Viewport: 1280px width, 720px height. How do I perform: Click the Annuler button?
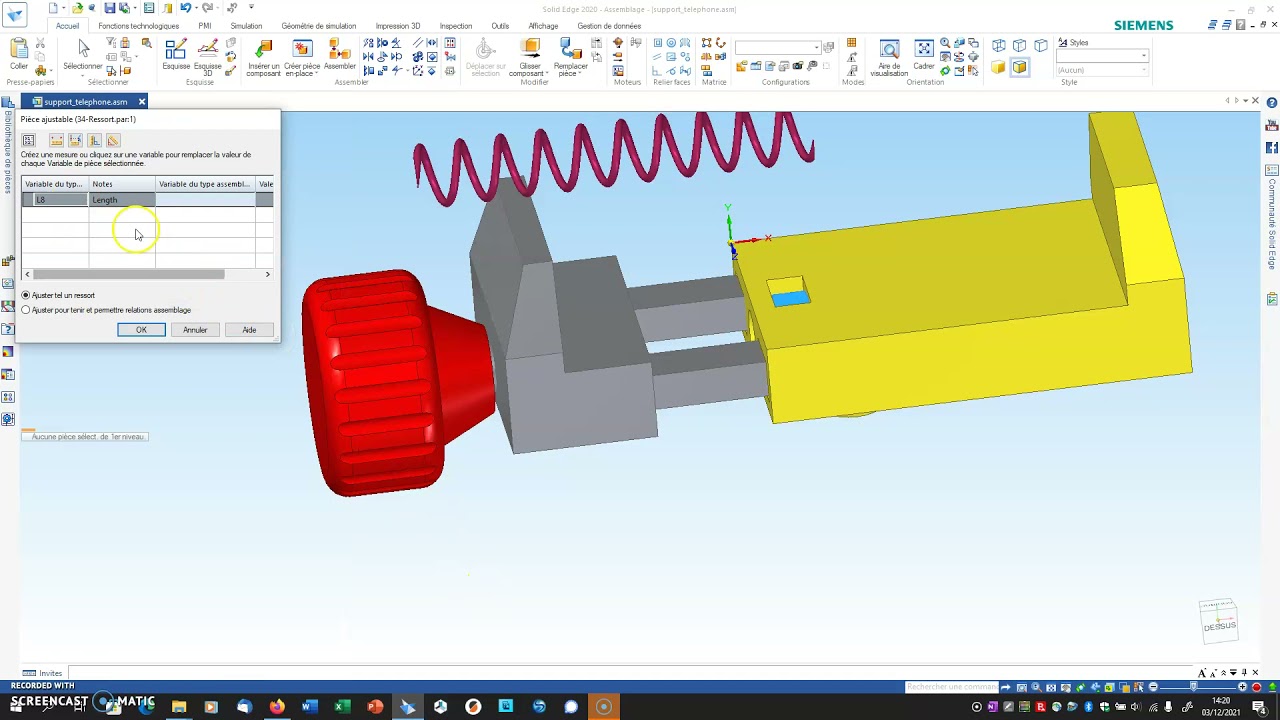point(195,330)
